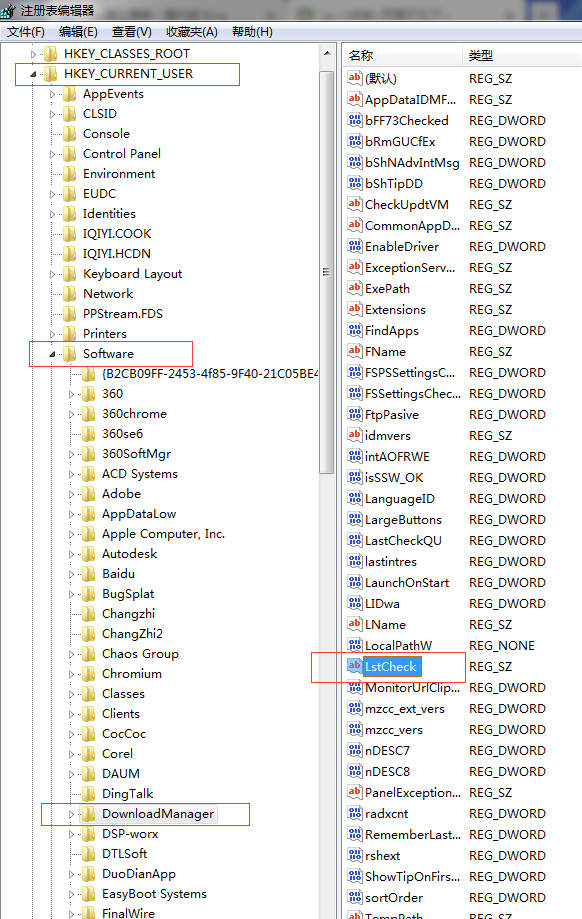Click the Adobe key folder icon

pos(89,493)
